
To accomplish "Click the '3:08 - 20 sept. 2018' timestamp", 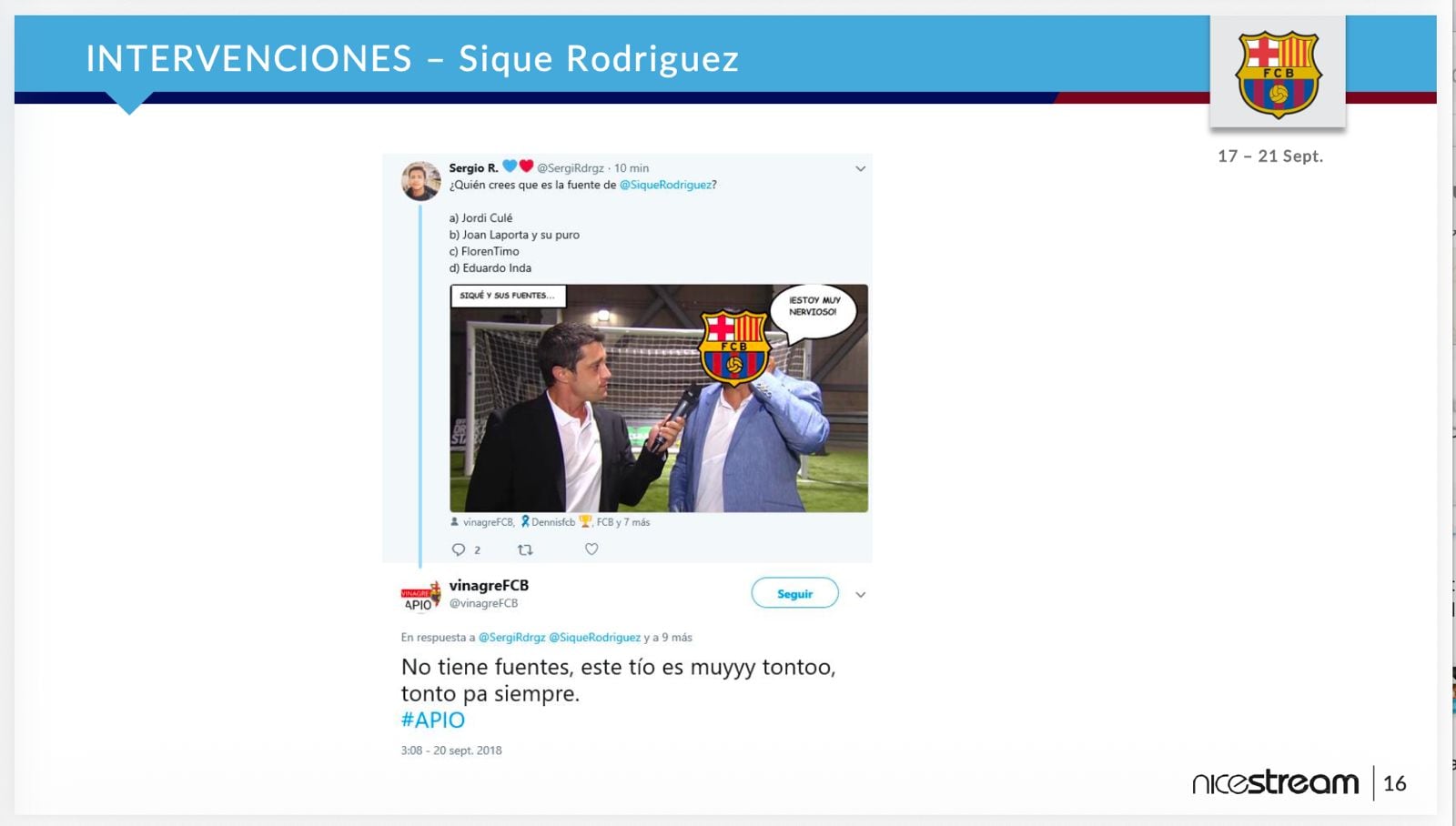I will pyautogui.click(x=451, y=750).
